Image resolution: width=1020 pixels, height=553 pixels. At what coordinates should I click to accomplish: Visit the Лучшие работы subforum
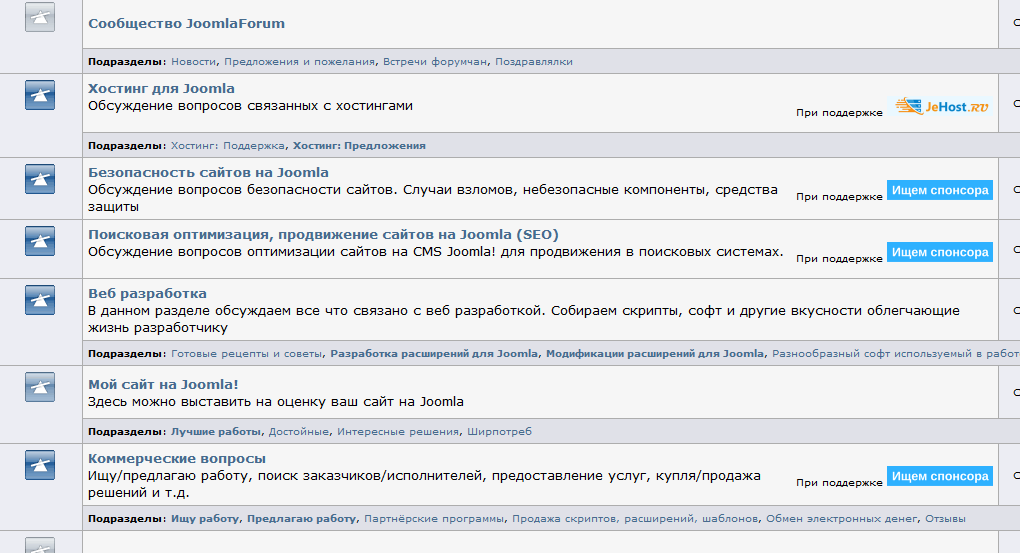[x=216, y=432]
